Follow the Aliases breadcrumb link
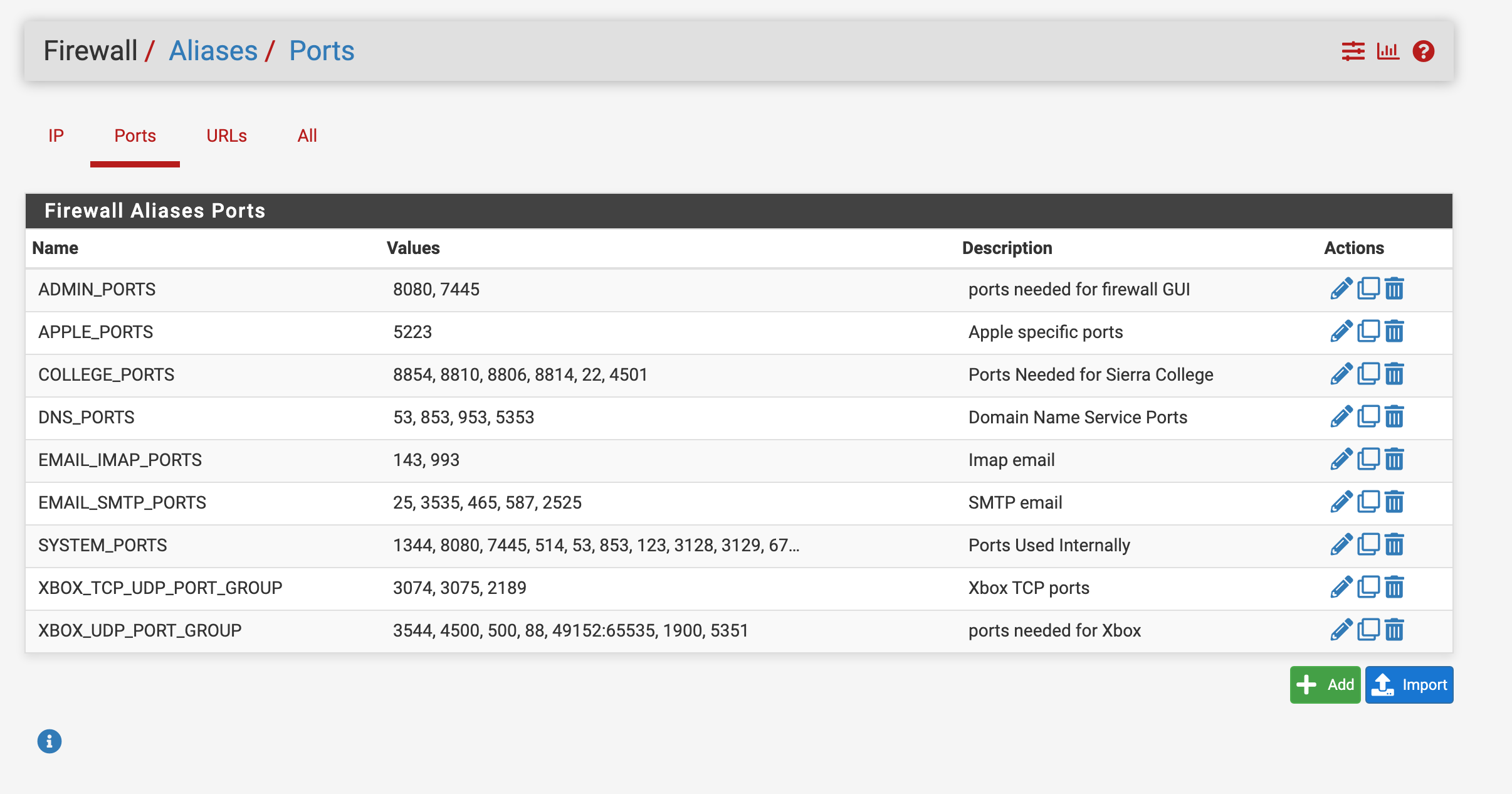This screenshot has height=794, width=1512. (x=213, y=51)
